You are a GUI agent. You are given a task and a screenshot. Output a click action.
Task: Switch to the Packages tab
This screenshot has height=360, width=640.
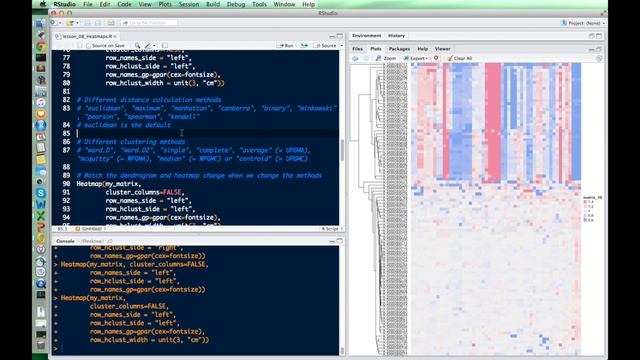pos(399,49)
